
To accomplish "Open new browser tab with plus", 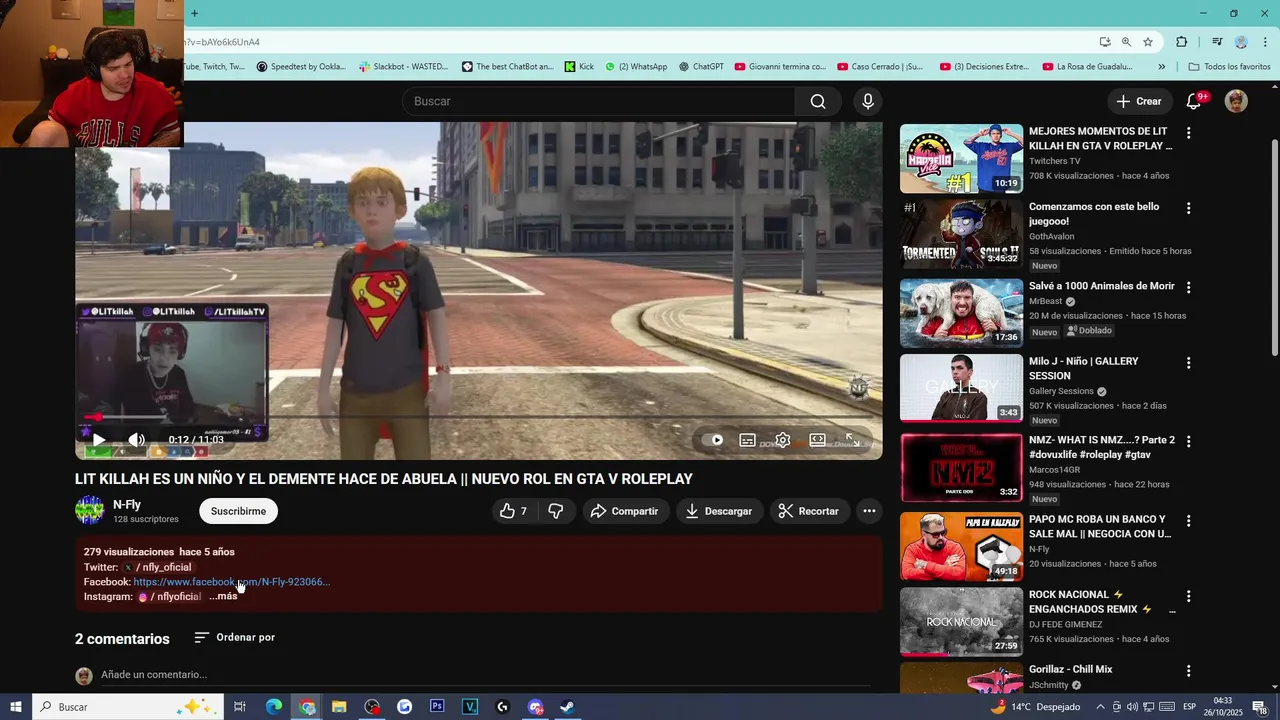I will [x=194, y=13].
